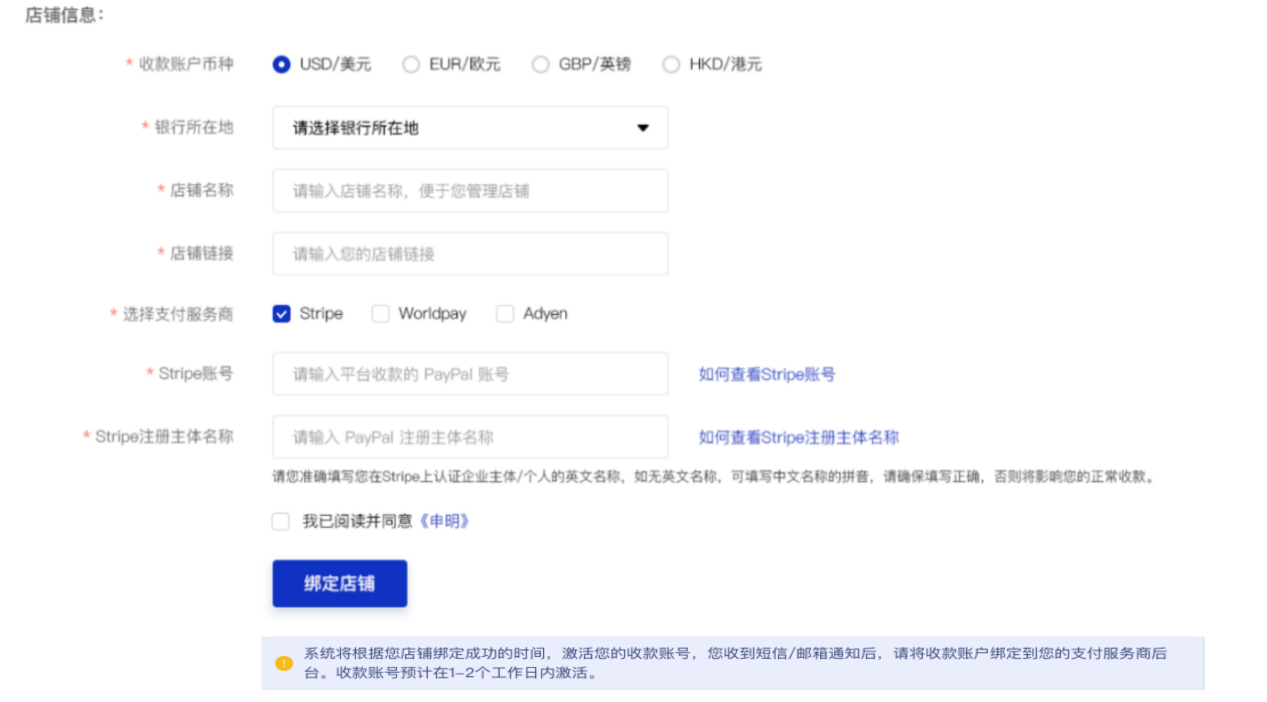Click the dropdown arrow for bank location
Viewport: 1267px width, 702px height.
click(x=644, y=127)
